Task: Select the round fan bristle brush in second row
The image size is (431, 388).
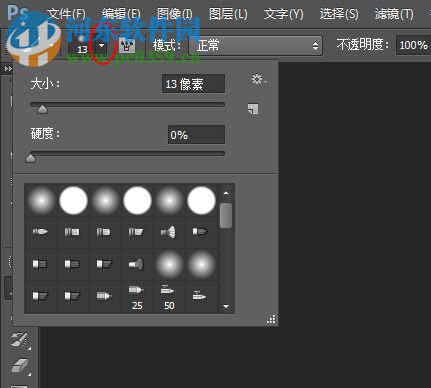Action: pos(169,232)
